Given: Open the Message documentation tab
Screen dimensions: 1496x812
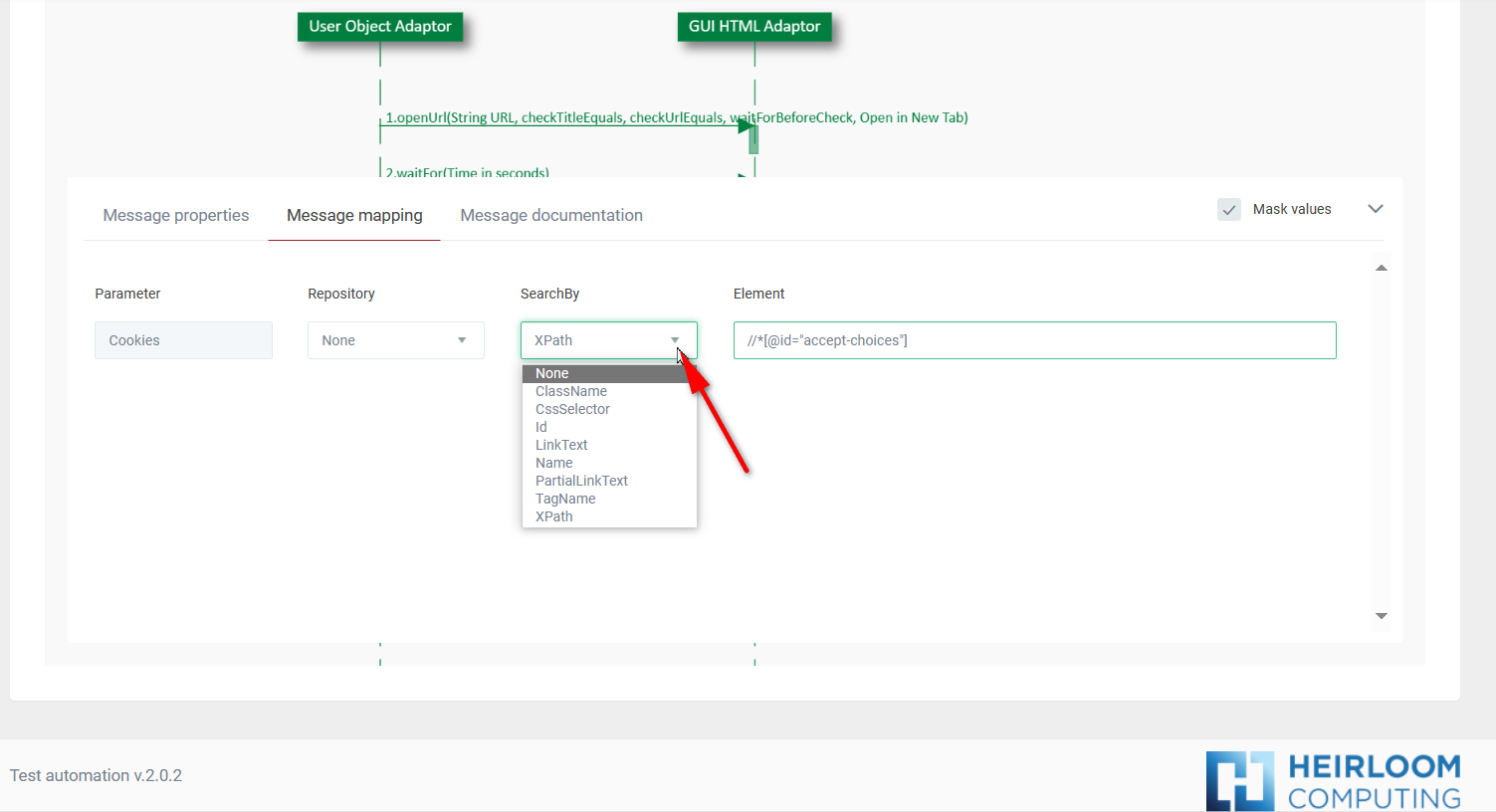Looking at the screenshot, I should click(550, 215).
